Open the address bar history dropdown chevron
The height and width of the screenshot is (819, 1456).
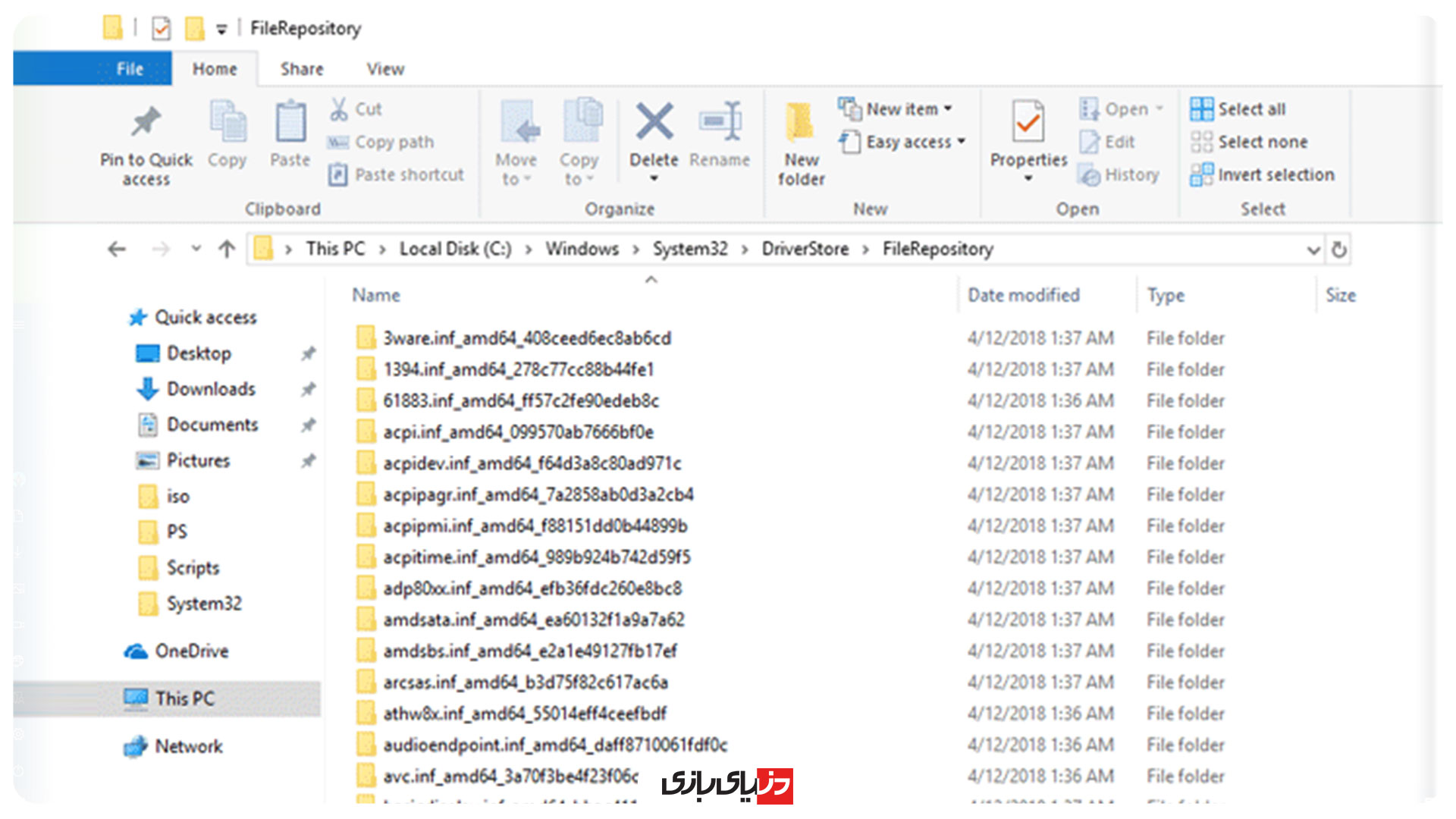(x=1313, y=249)
